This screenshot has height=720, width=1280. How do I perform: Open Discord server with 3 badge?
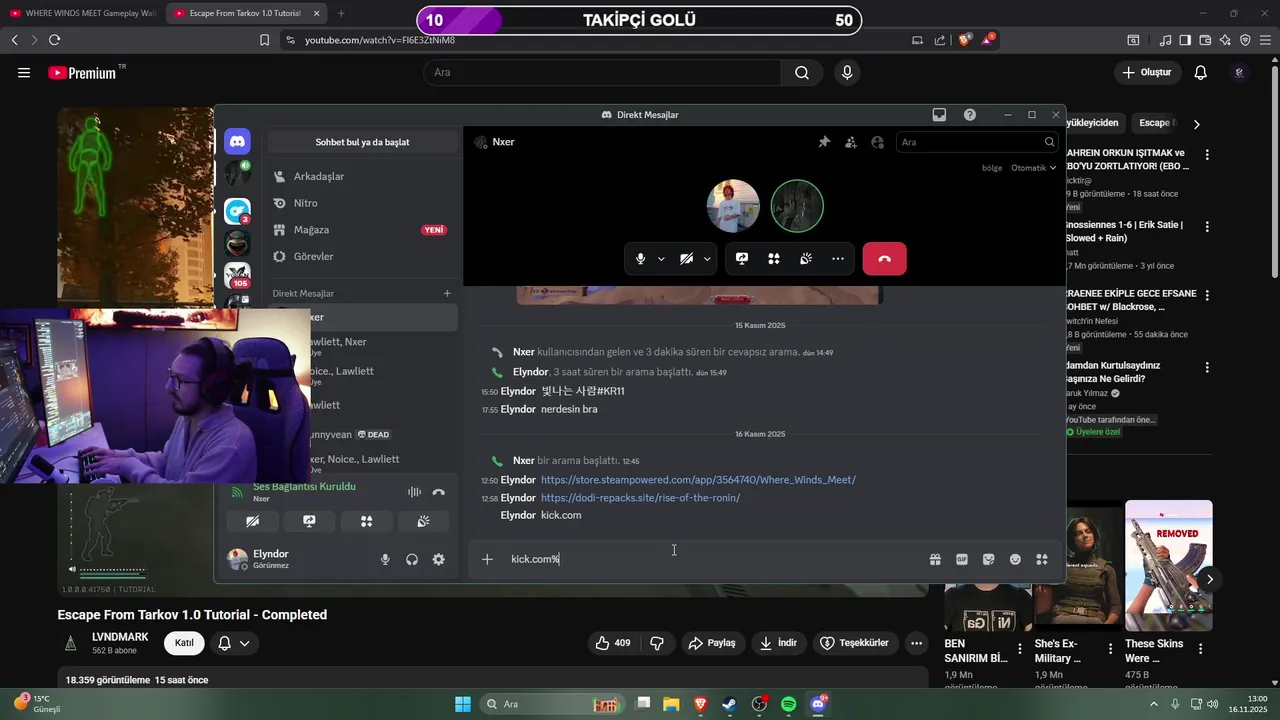237,211
